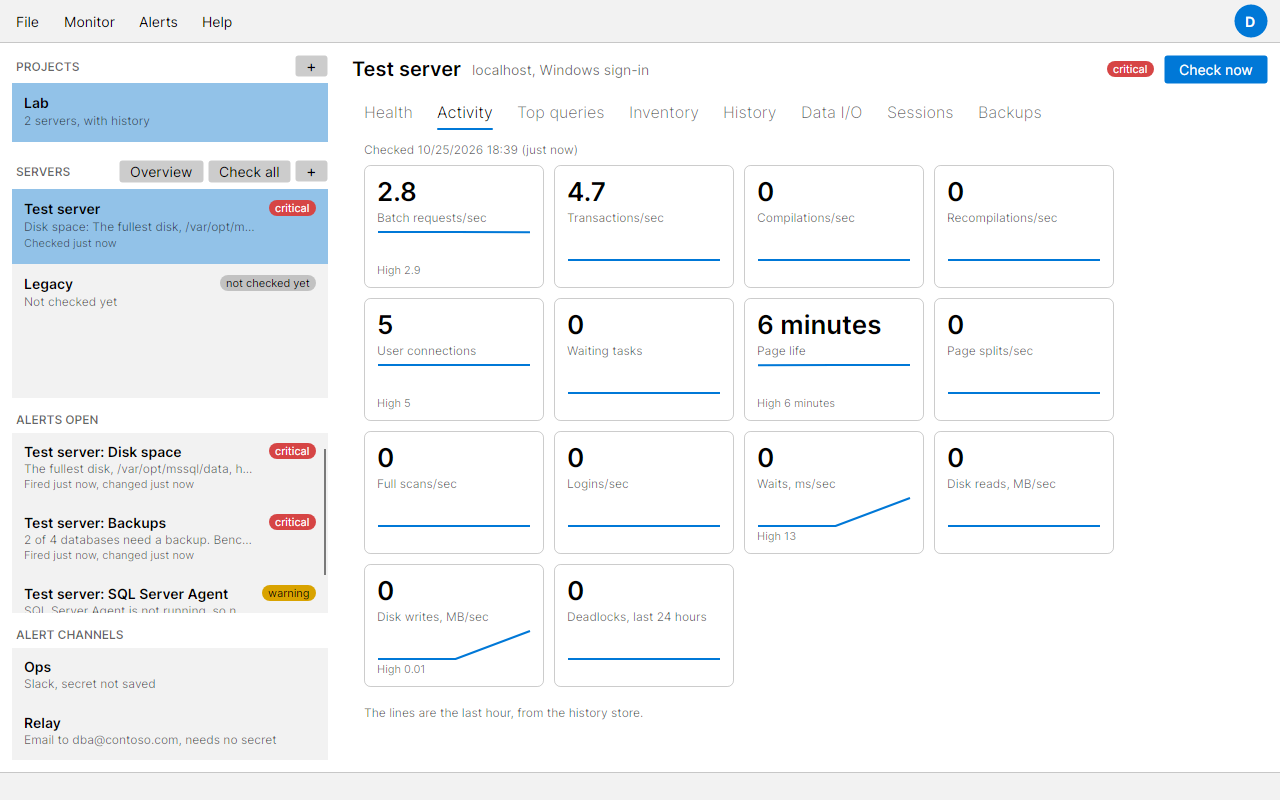Open the Waiting tasks card
The width and height of the screenshot is (1280, 800).
[644, 360]
